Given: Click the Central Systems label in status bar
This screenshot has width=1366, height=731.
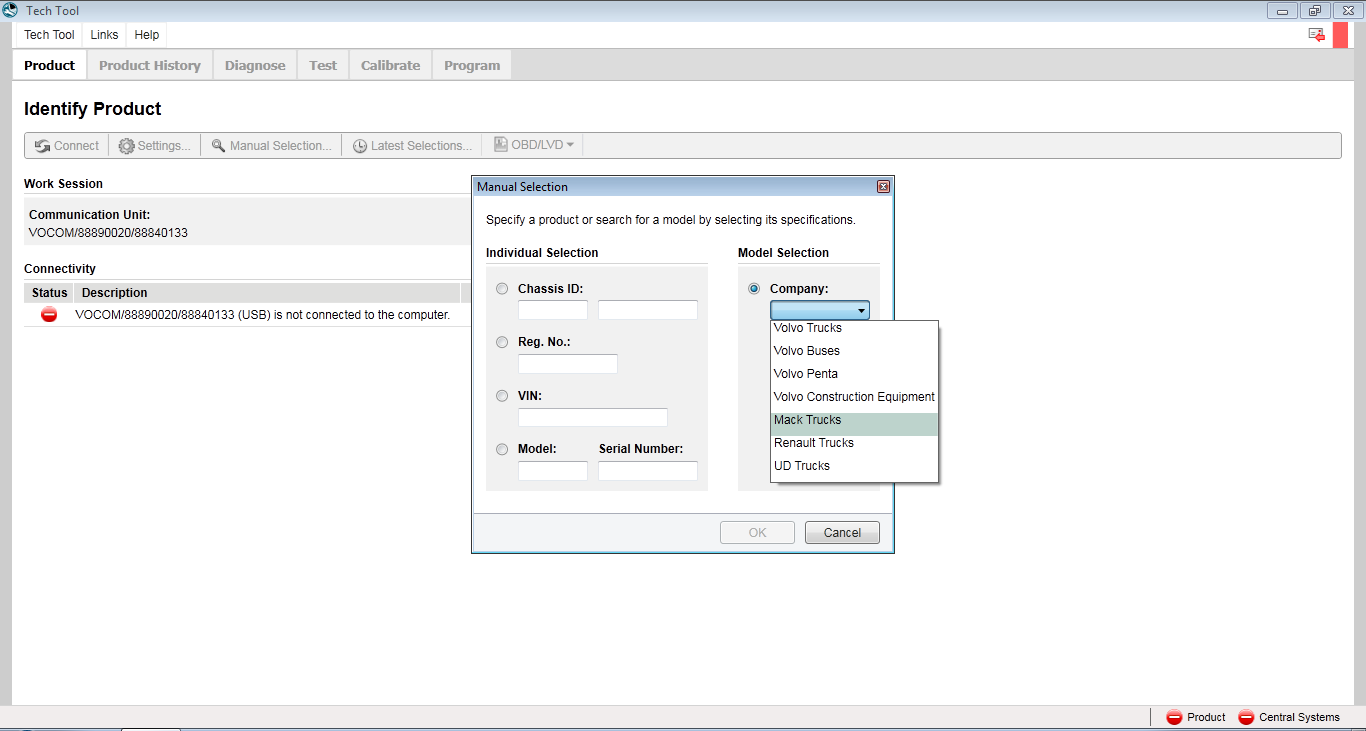Looking at the screenshot, I should [x=1299, y=717].
